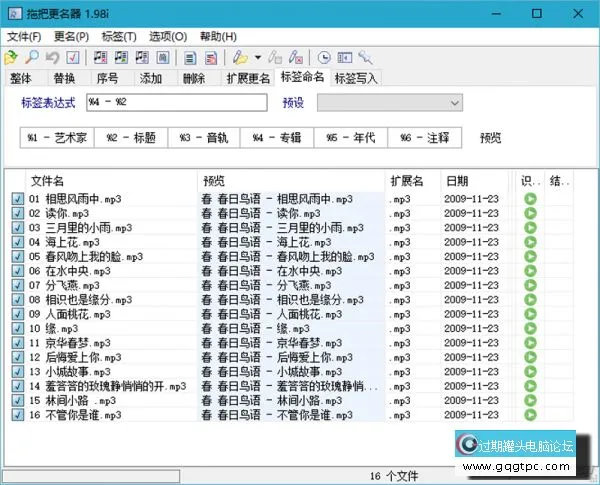Open the 标签(T) menu

pos(119,37)
